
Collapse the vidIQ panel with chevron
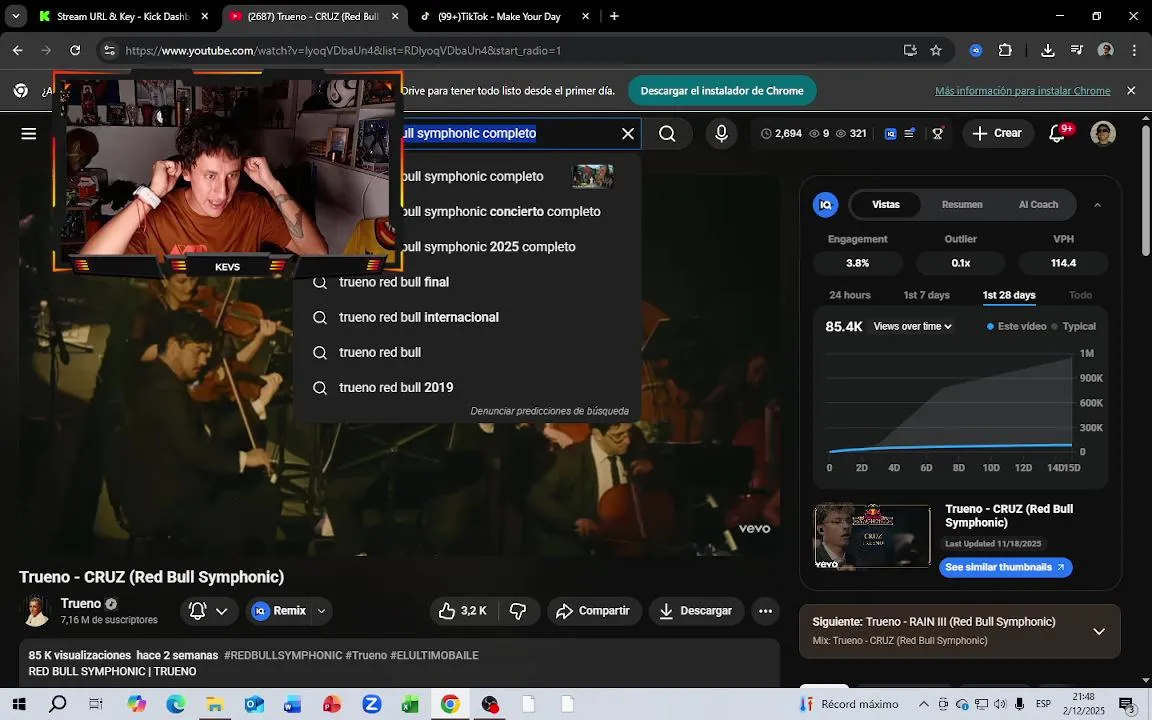pyautogui.click(x=1098, y=205)
